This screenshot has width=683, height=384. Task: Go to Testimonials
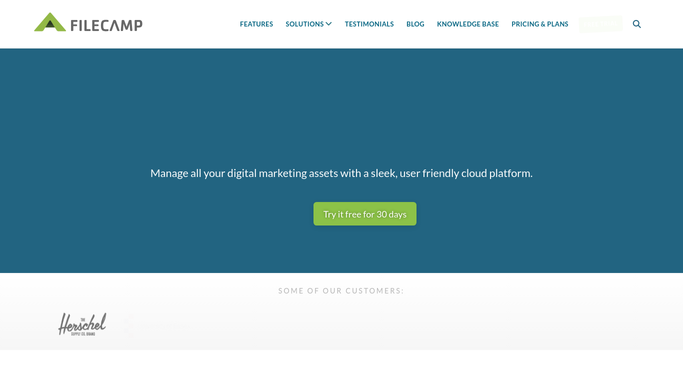pyautogui.click(x=369, y=24)
